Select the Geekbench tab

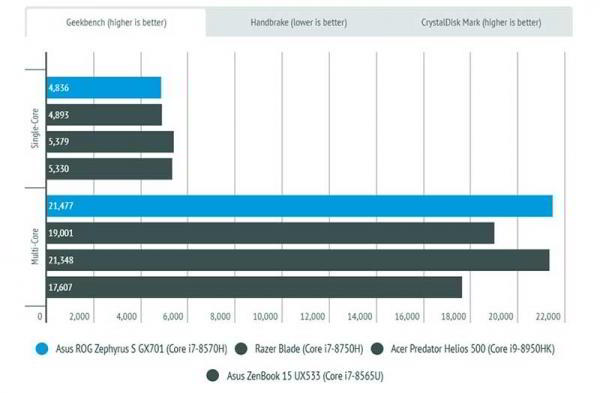click(116, 23)
